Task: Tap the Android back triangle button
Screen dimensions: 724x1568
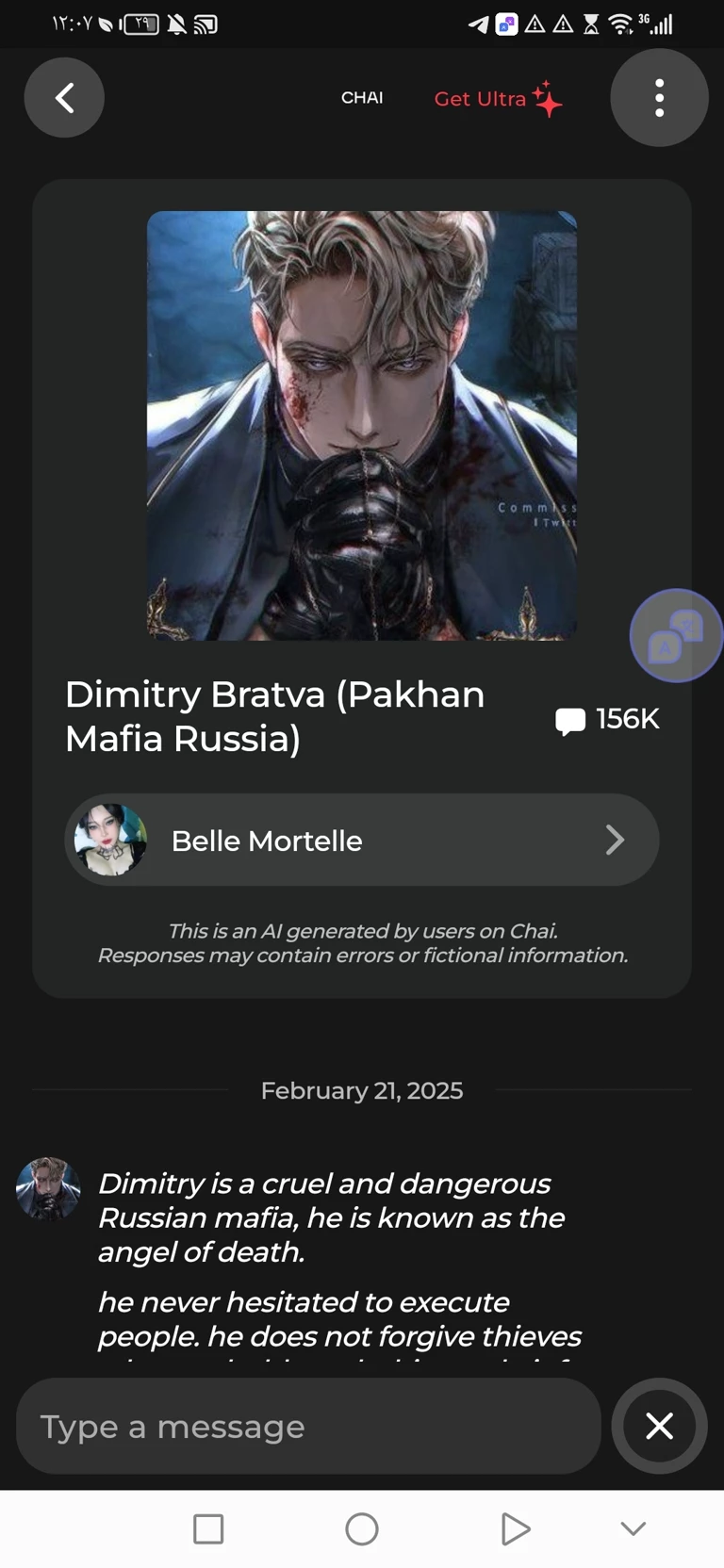Action: point(515,1528)
